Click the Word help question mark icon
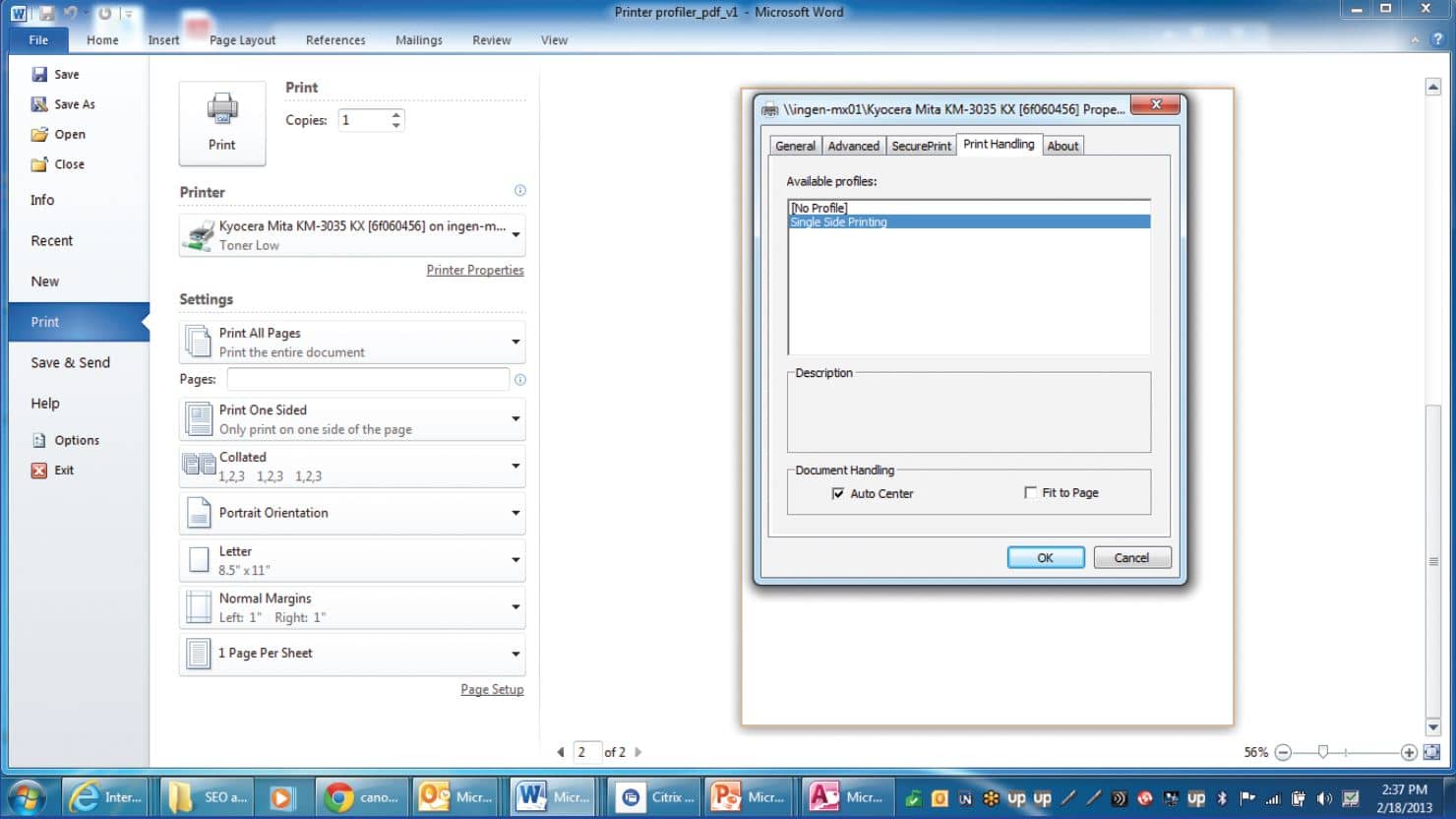Viewport: 1456px width, 819px height. click(x=1438, y=39)
